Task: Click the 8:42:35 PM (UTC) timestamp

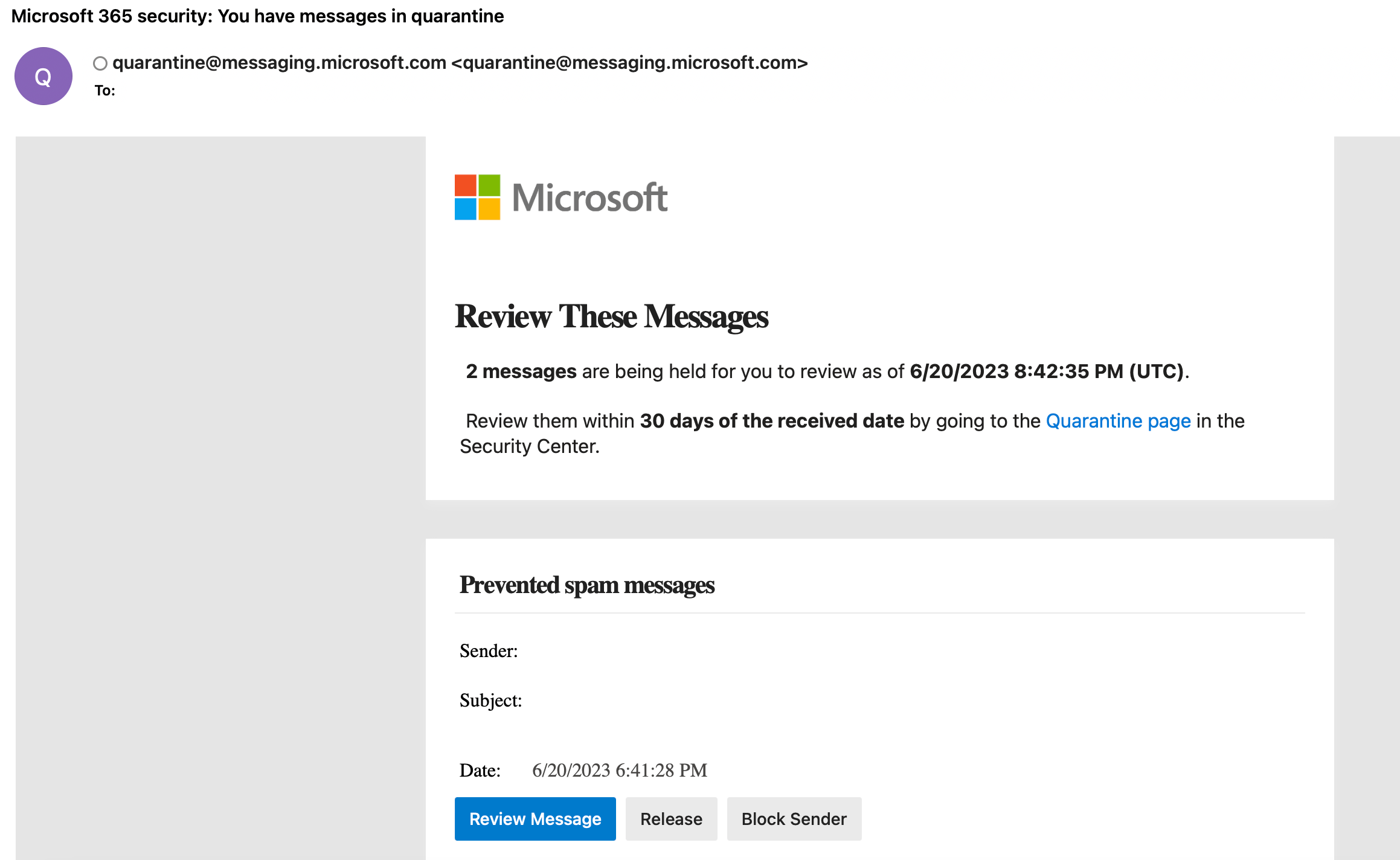Action: (1098, 371)
